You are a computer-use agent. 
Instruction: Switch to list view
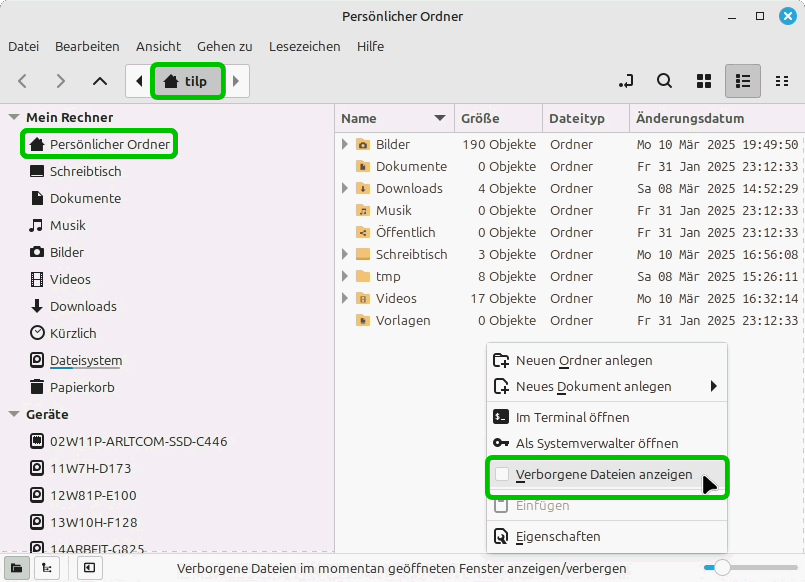click(x=742, y=81)
